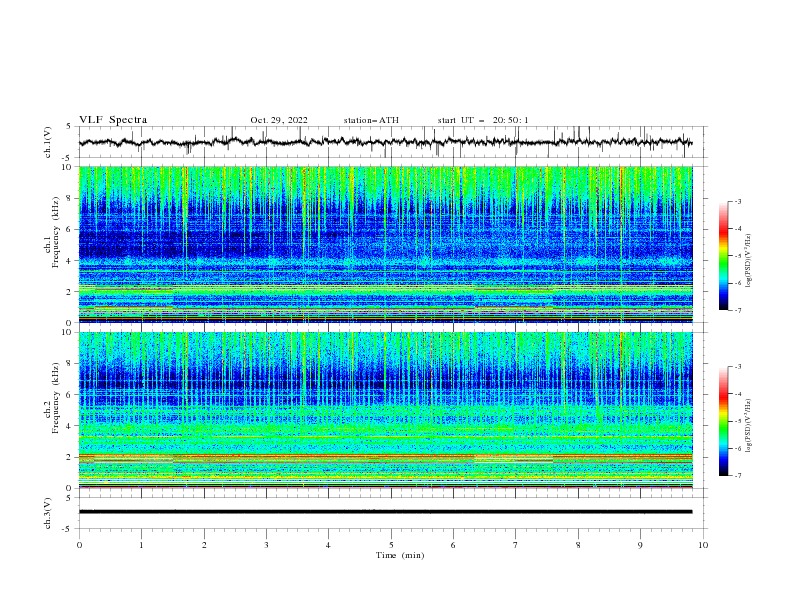
Task: Click time axis tick label "1"
Action: (141, 545)
